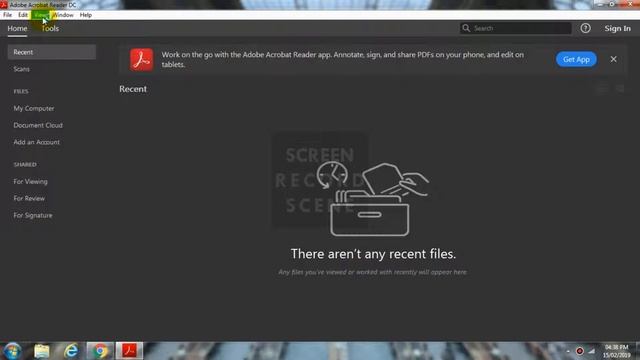Open the View menu
The image size is (640, 360).
[x=40, y=15]
